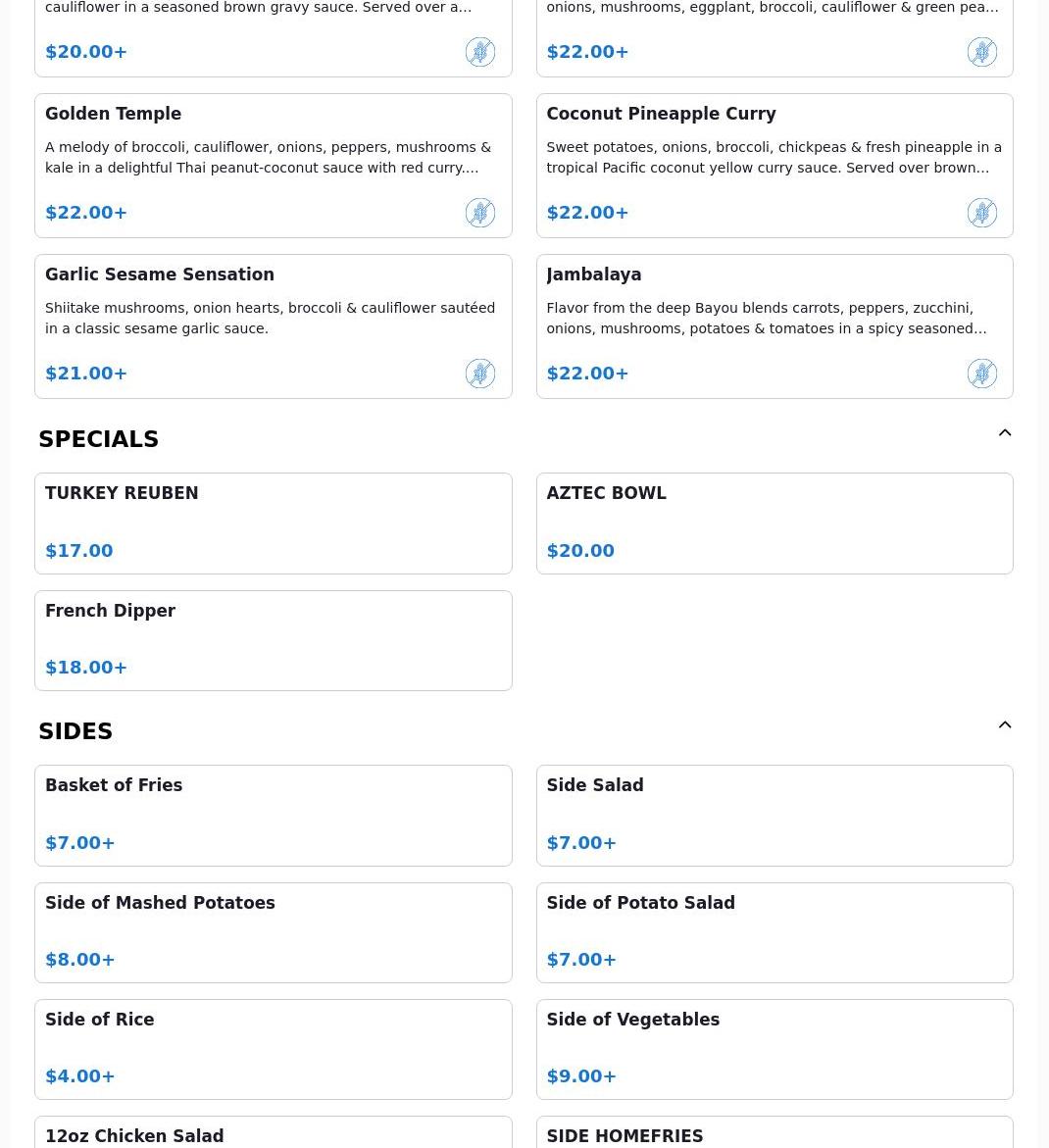Select Side of Rice item
The height and width of the screenshot is (1148, 1049).
pyautogui.click(x=273, y=1048)
